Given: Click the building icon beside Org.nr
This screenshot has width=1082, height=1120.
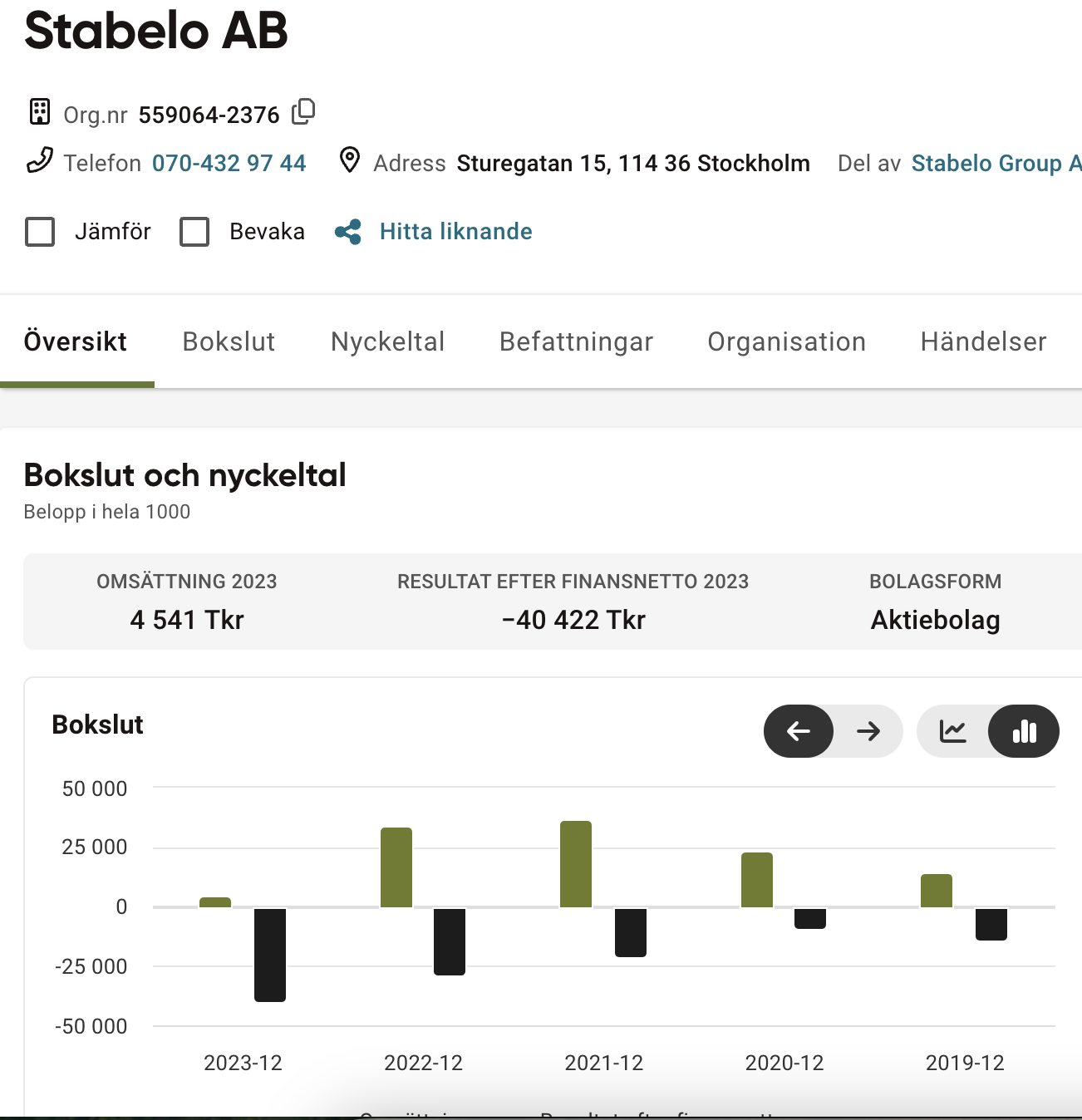Looking at the screenshot, I should tap(40, 111).
